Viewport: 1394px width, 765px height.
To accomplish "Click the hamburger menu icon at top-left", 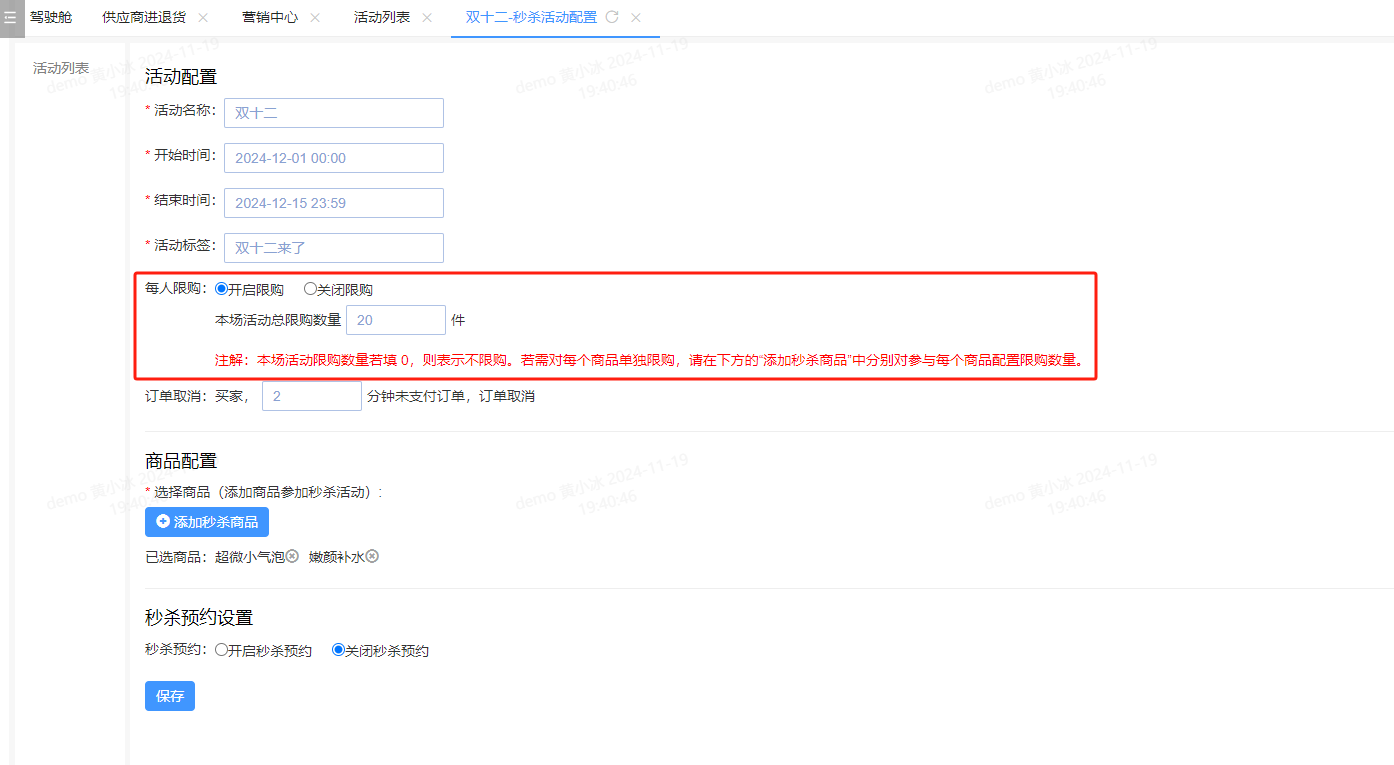I will pos(10,18).
